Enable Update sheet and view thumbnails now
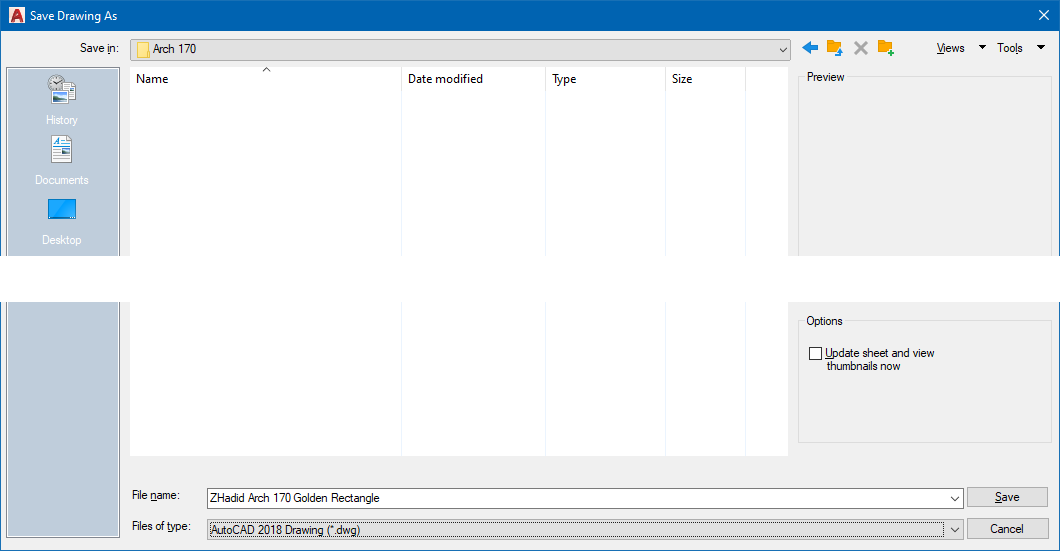The width and height of the screenshot is (1060, 551). click(815, 354)
